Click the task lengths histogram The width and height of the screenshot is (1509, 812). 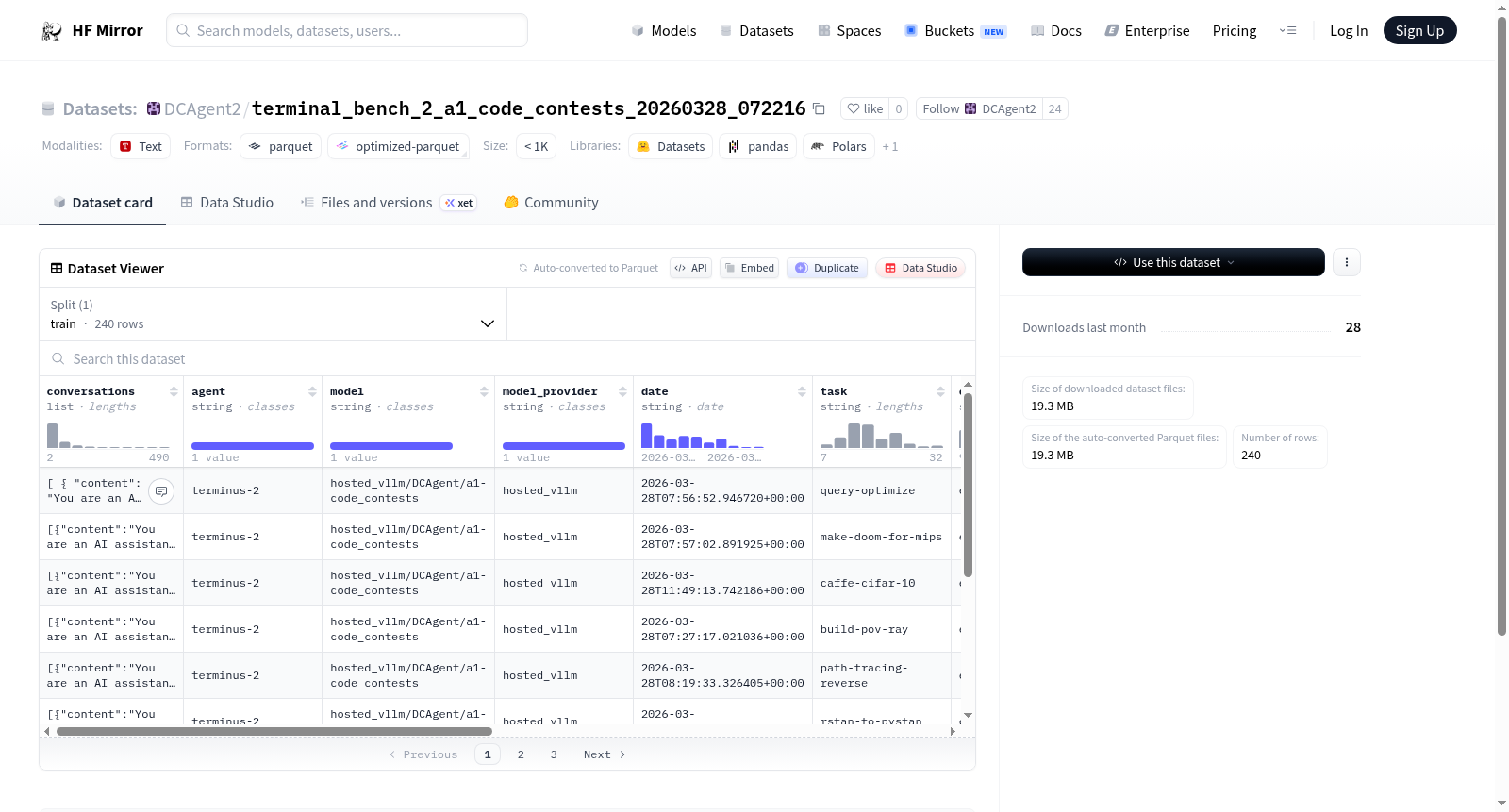click(x=882, y=435)
